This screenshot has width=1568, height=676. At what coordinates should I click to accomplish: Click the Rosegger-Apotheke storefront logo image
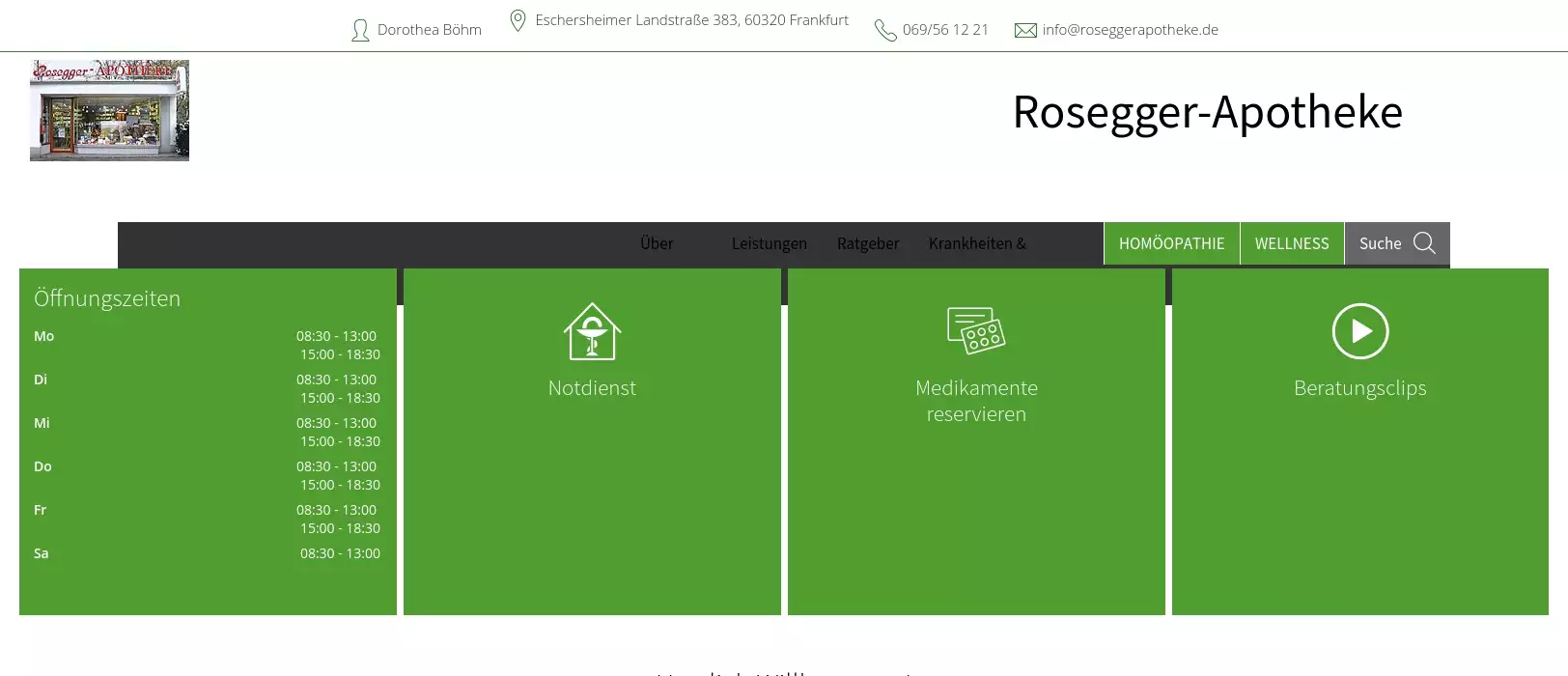[x=109, y=110]
